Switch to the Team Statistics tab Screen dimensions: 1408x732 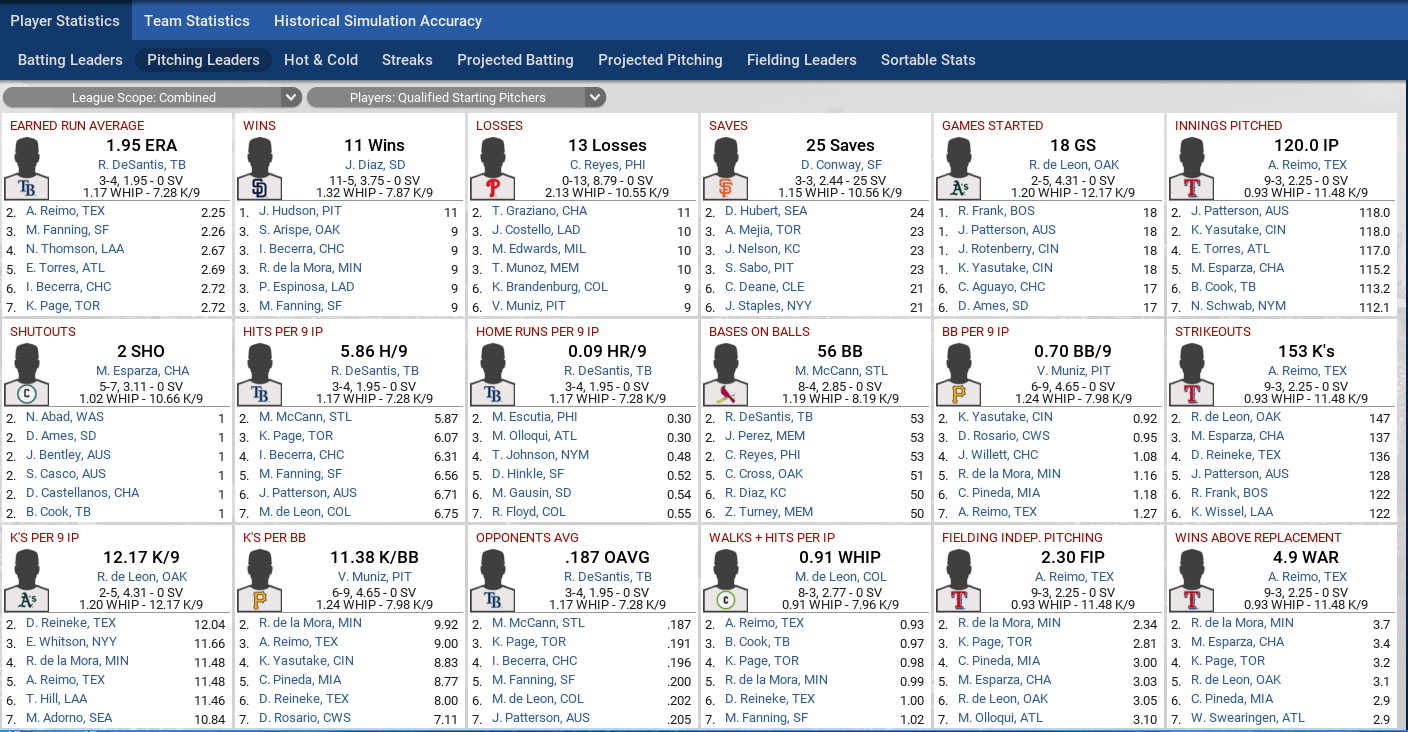click(x=197, y=20)
